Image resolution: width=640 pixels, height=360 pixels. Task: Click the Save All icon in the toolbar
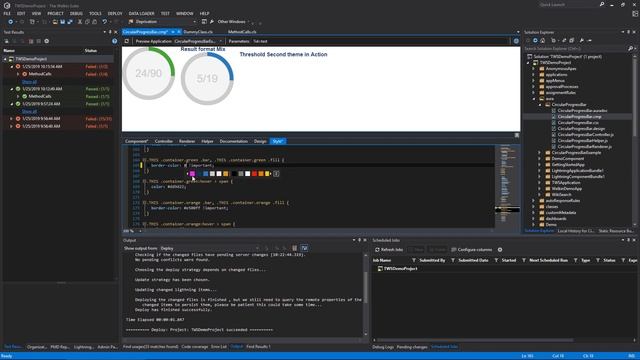[x=70, y=22]
